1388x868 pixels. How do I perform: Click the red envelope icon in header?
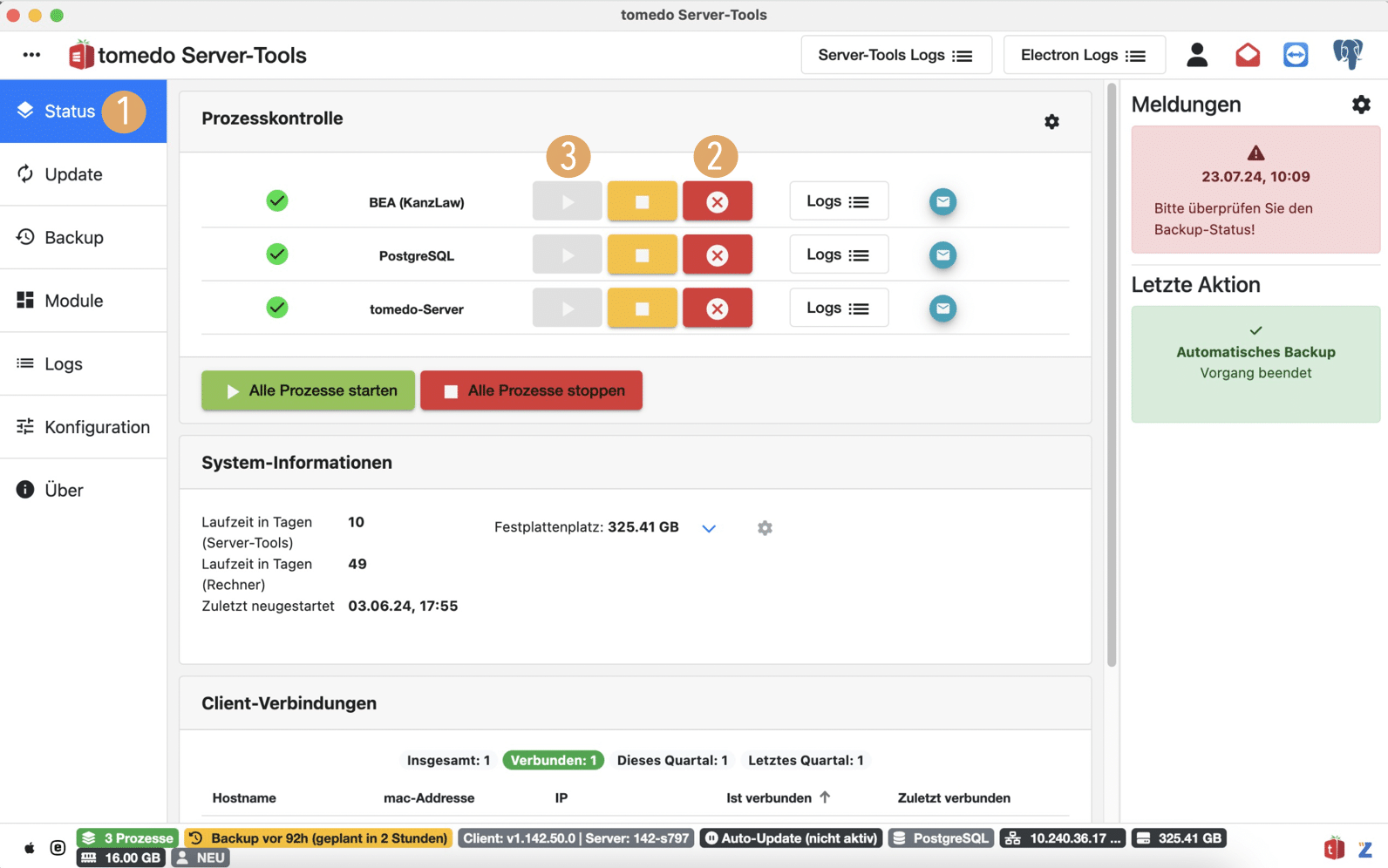1248,55
